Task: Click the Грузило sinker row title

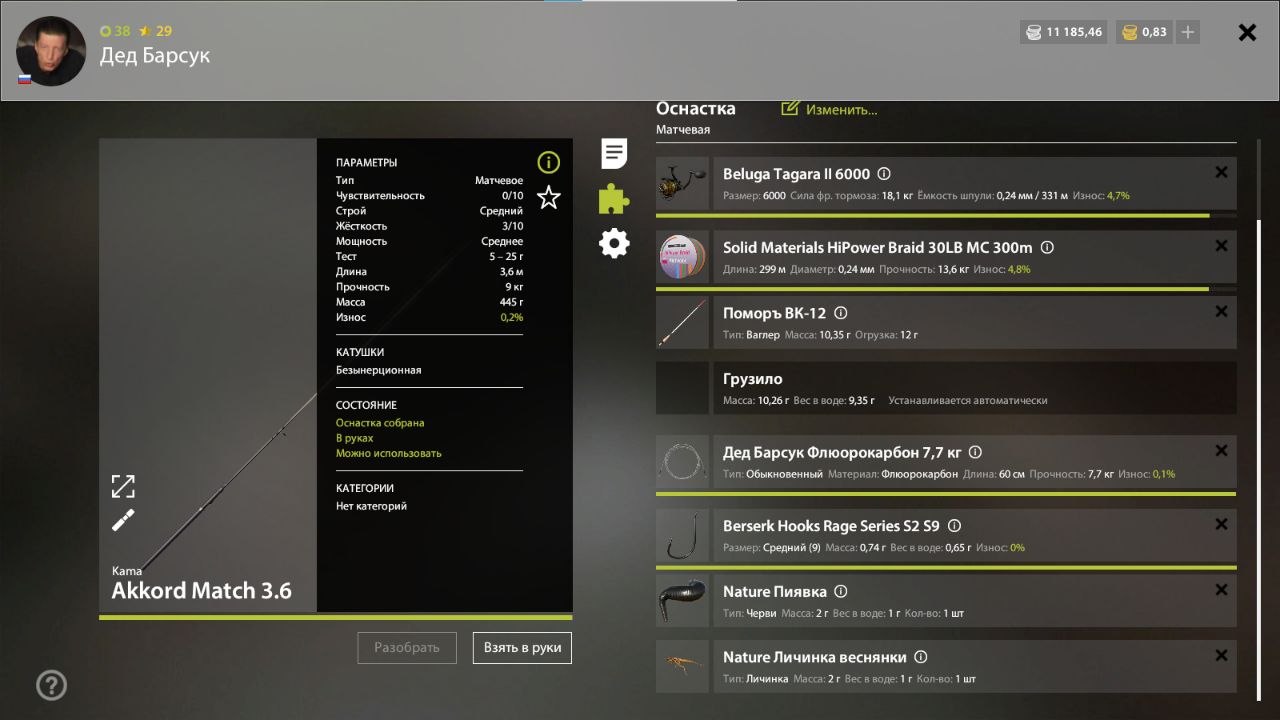Action: 753,379
